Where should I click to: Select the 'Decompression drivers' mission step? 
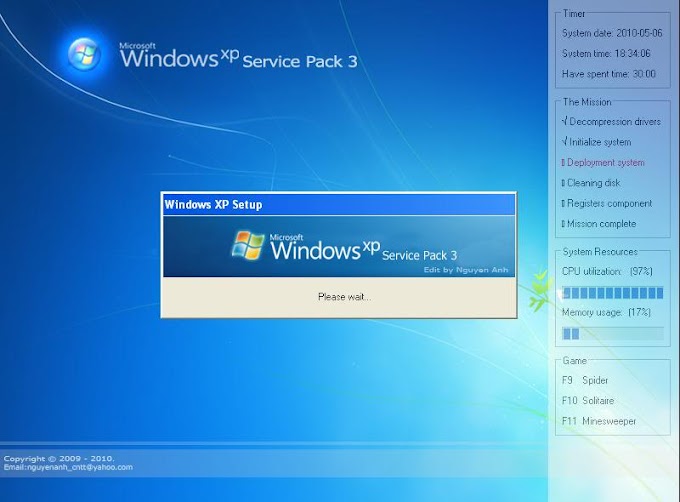tap(611, 122)
